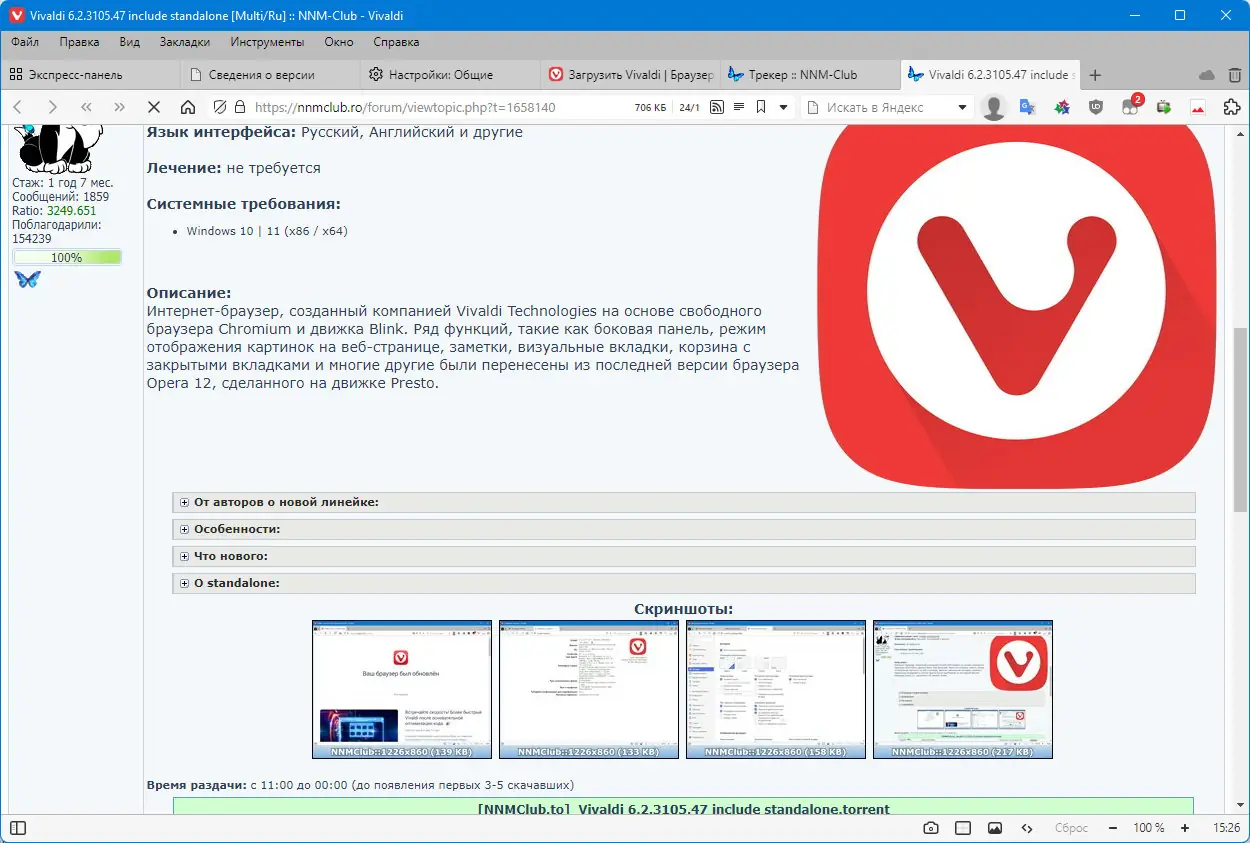The height and width of the screenshot is (843, 1250).
Task: Go to the home page icon
Action: click(188, 107)
